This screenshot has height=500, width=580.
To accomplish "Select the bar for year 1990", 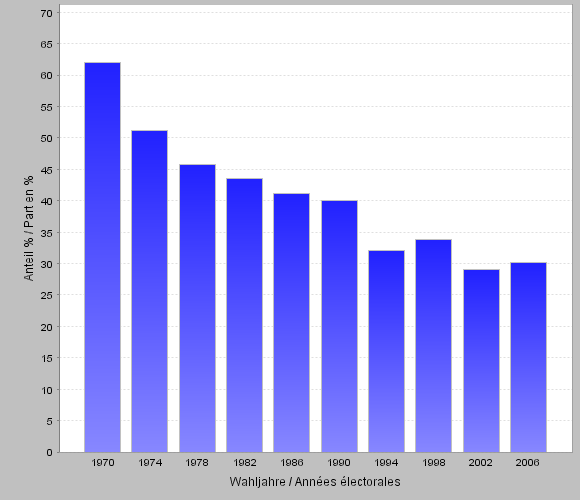I will (x=340, y=327).
